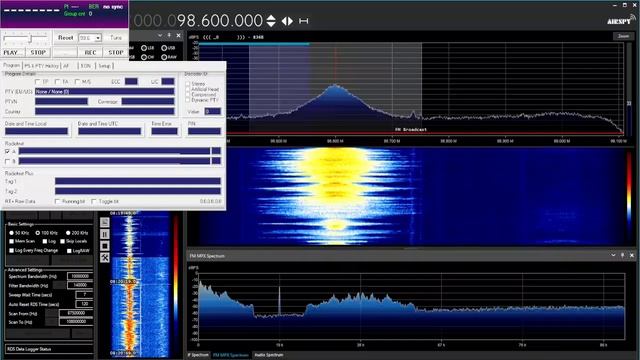Select the 200 KHz step radio button

(68, 233)
